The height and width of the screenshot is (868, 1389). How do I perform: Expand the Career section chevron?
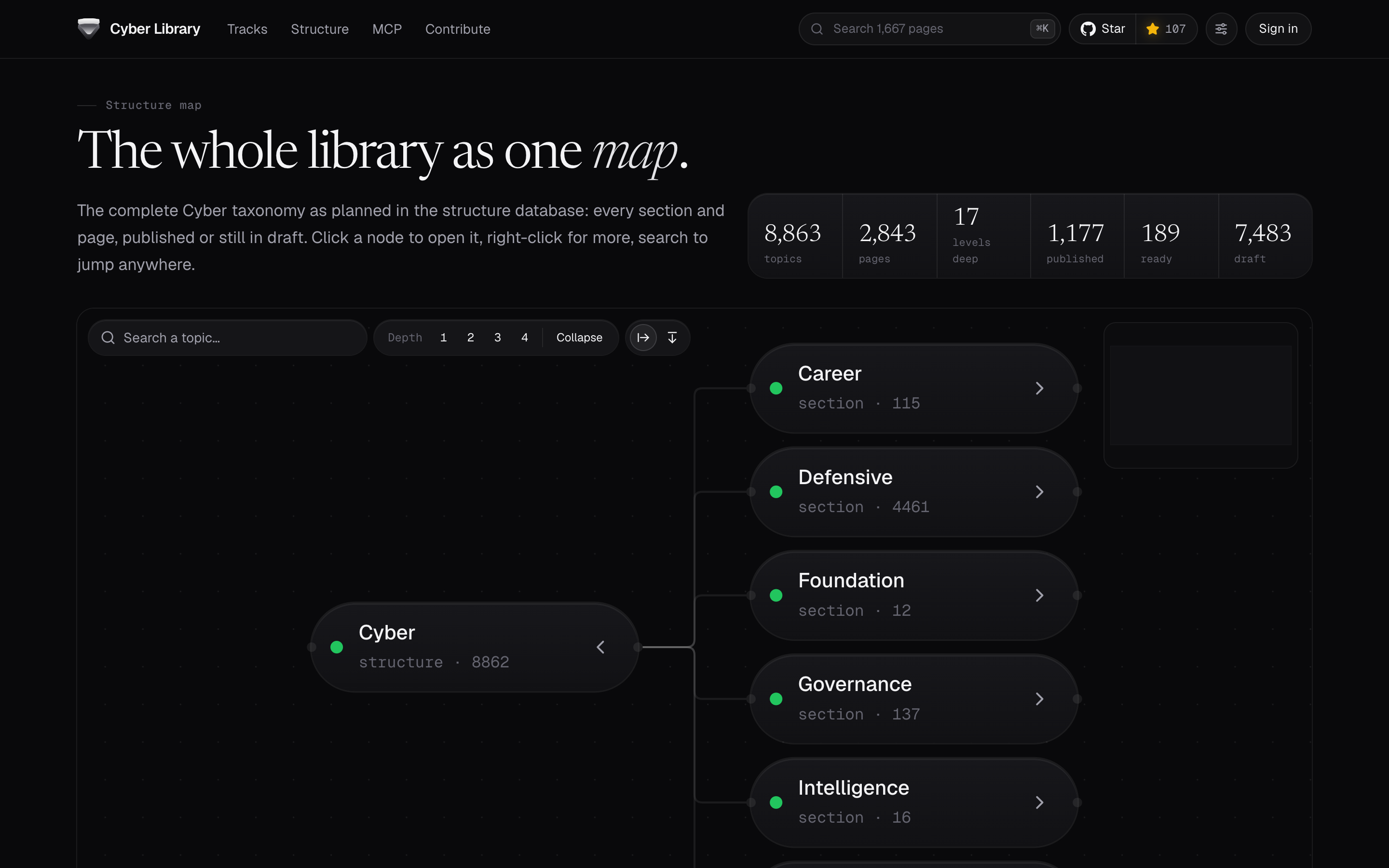click(1039, 389)
